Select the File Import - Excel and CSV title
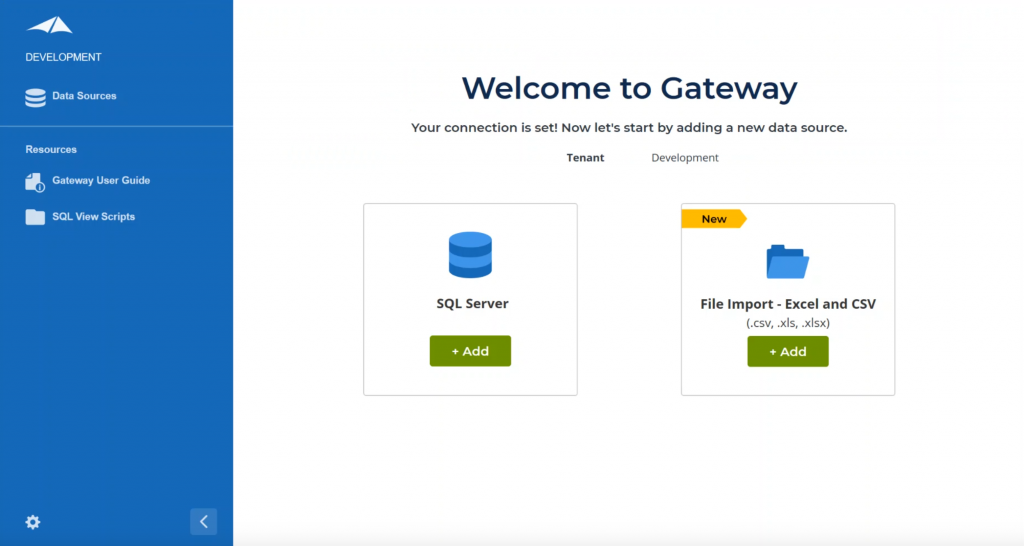The image size is (1024, 546). tap(787, 304)
